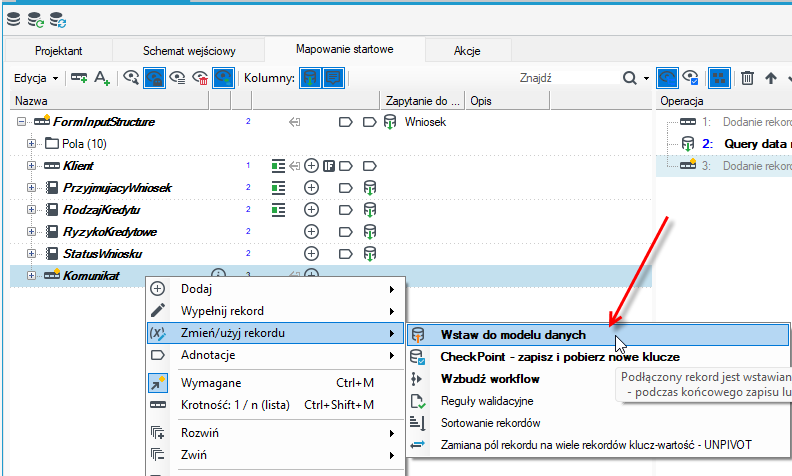Click in the Znajdź search field
Viewport: 792px width, 476px height.
pyautogui.click(x=568, y=78)
